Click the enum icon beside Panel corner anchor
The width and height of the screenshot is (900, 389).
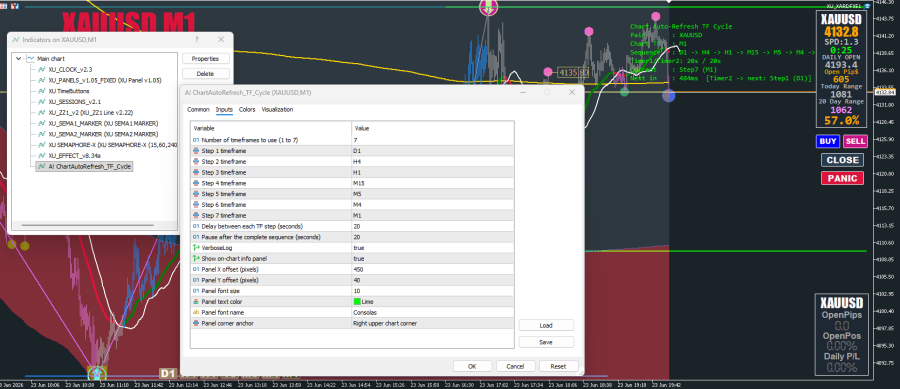tap(196, 323)
